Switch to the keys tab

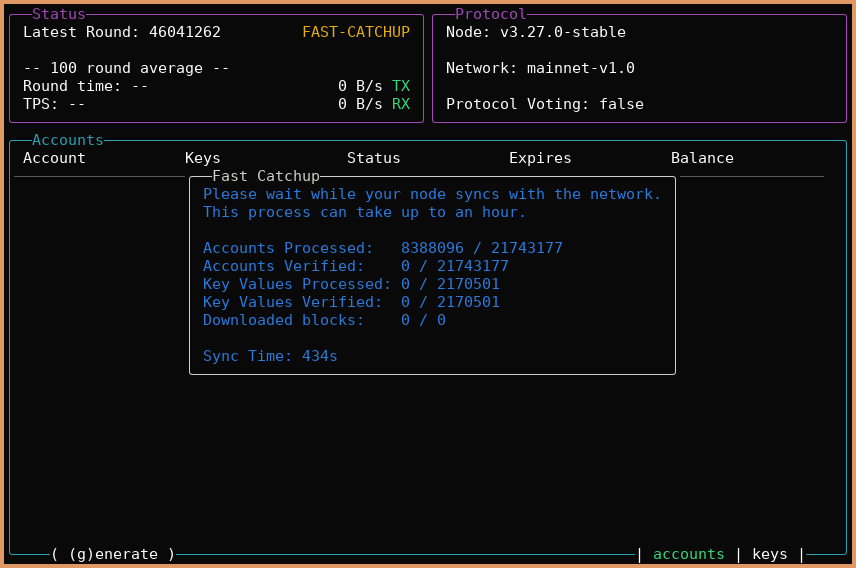point(770,554)
